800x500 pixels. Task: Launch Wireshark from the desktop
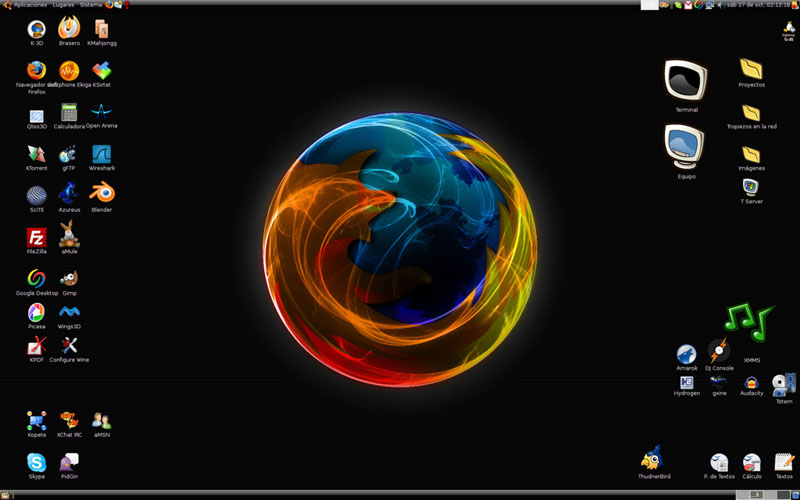click(x=101, y=154)
